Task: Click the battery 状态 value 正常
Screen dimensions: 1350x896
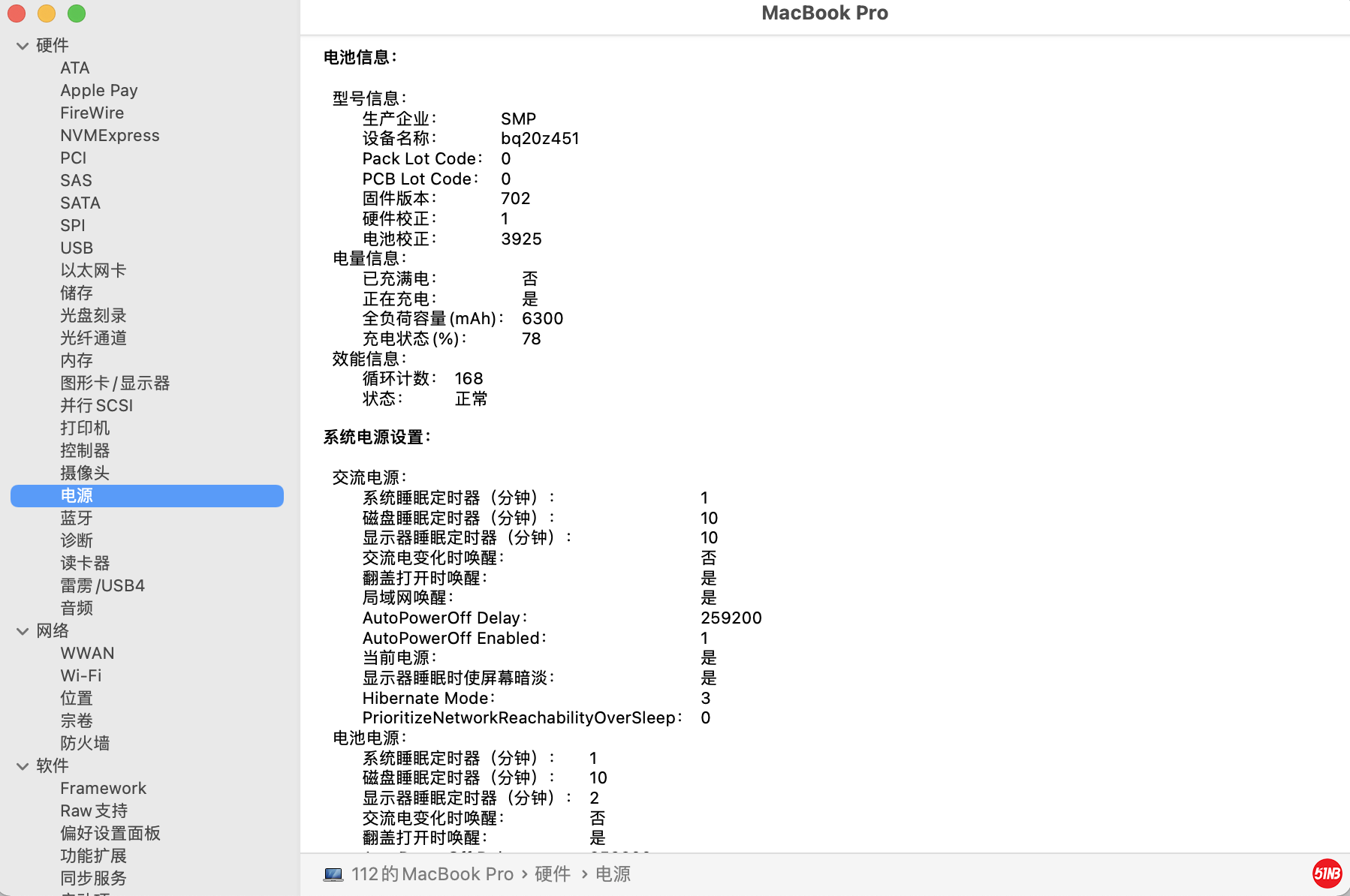Action: (x=471, y=399)
